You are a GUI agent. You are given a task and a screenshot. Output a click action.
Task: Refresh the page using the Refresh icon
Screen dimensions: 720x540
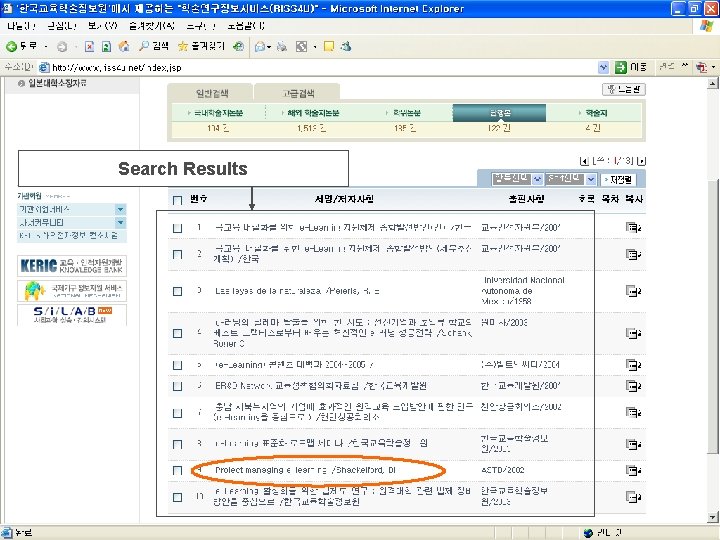pyautogui.click(x=107, y=46)
